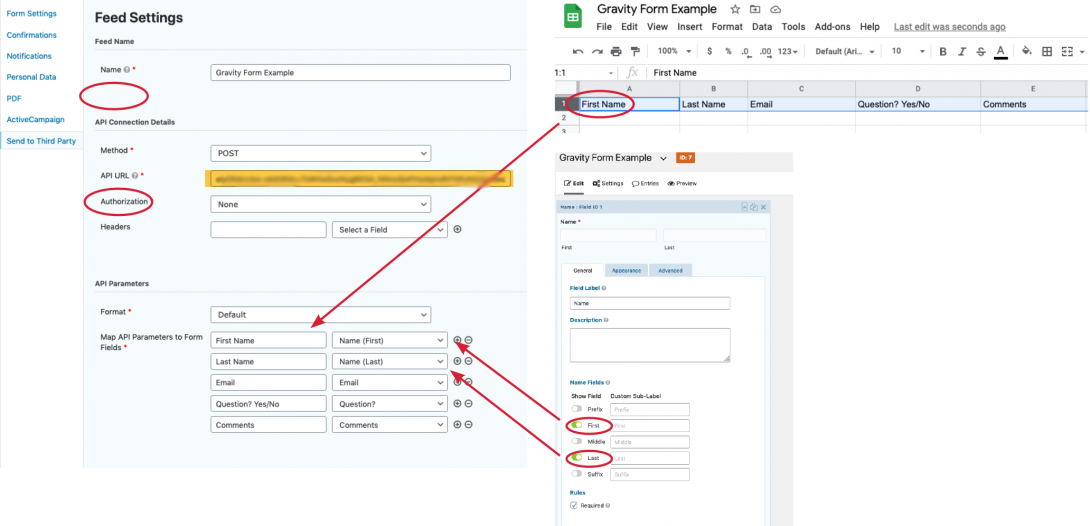This screenshot has height=526, width=1090.
Task: Open Form Settings in the sidebar
Action: 32,14
